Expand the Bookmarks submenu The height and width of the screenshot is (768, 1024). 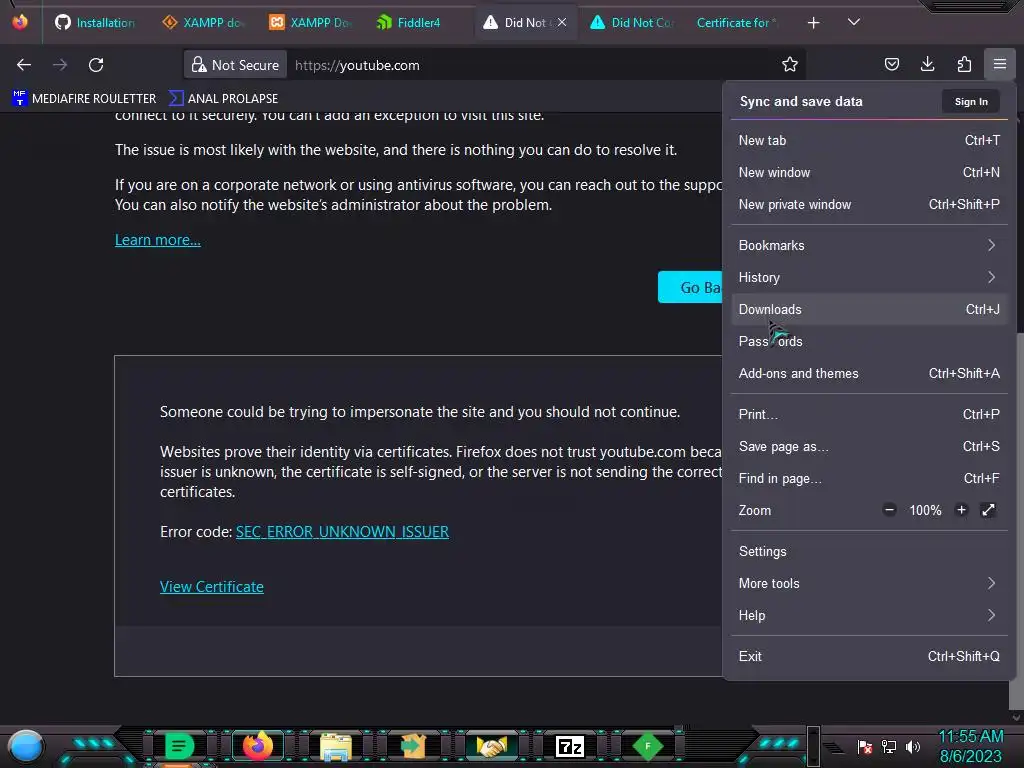(x=869, y=246)
